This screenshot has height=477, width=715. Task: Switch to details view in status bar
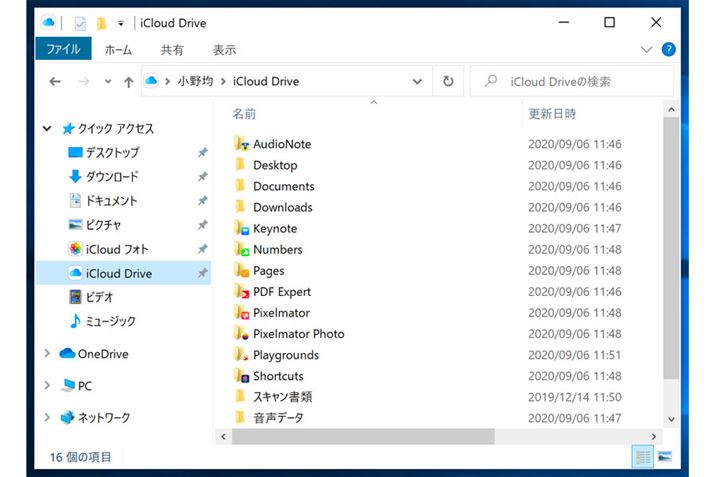click(643, 457)
